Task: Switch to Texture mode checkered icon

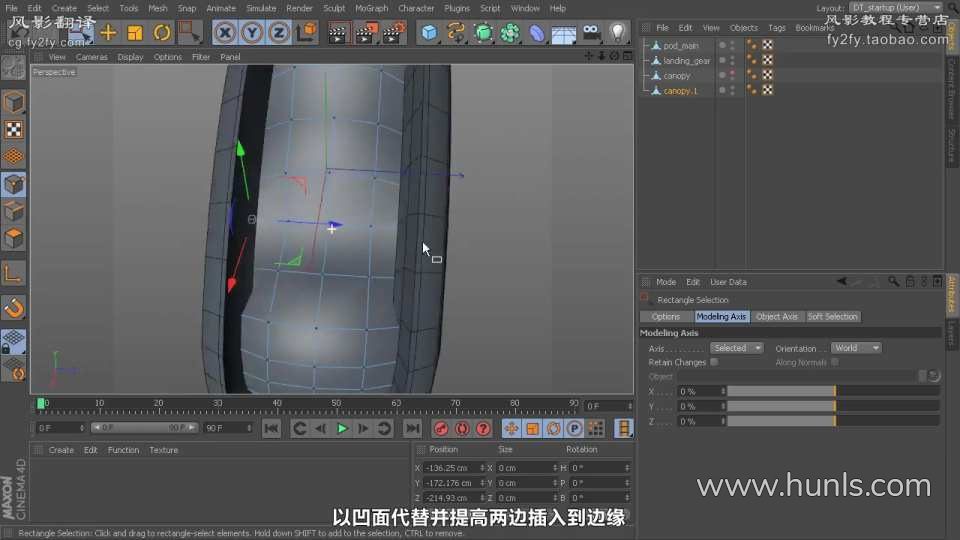Action: click(13, 129)
